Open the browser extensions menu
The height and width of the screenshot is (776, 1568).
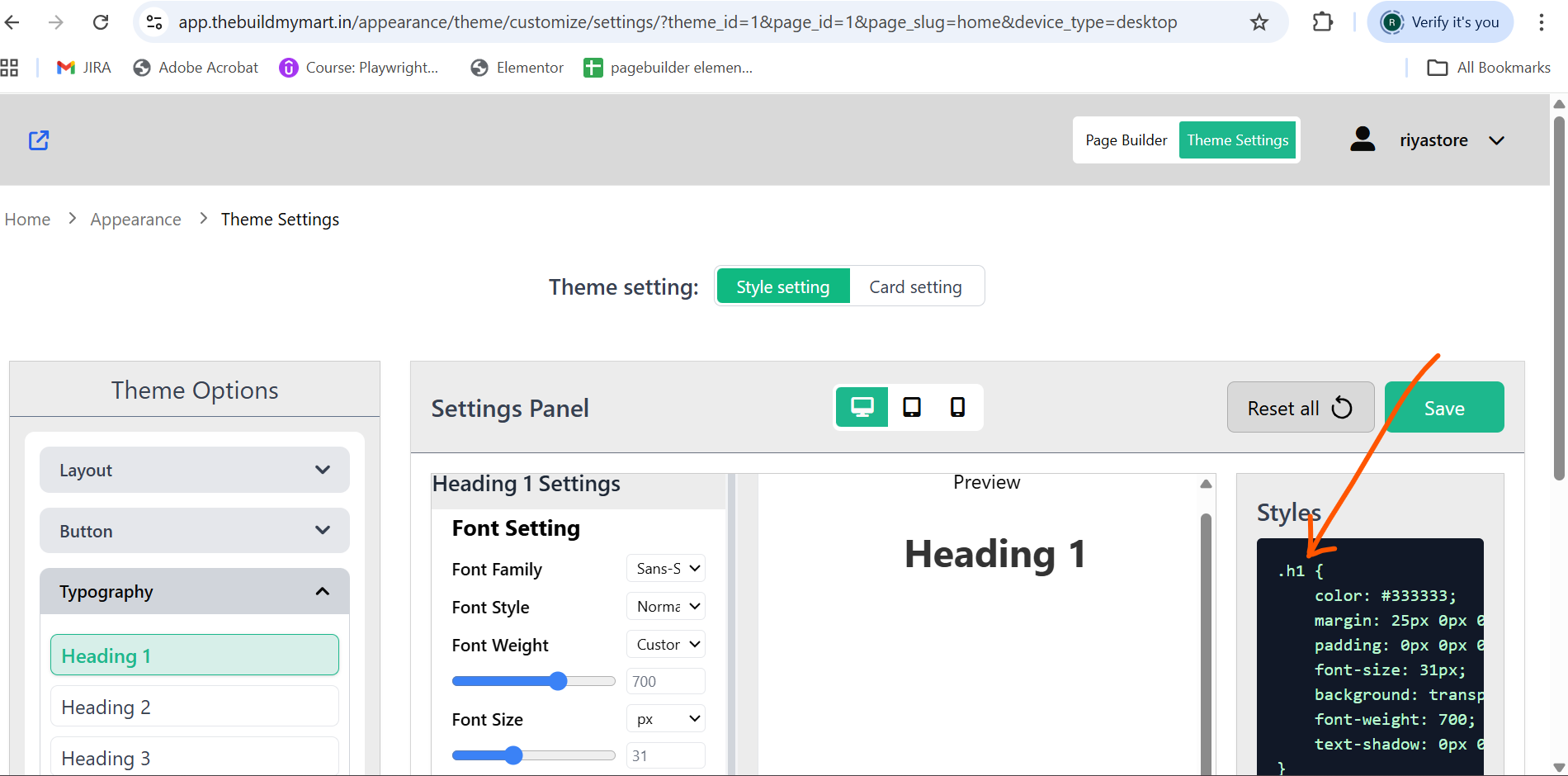(x=1322, y=22)
